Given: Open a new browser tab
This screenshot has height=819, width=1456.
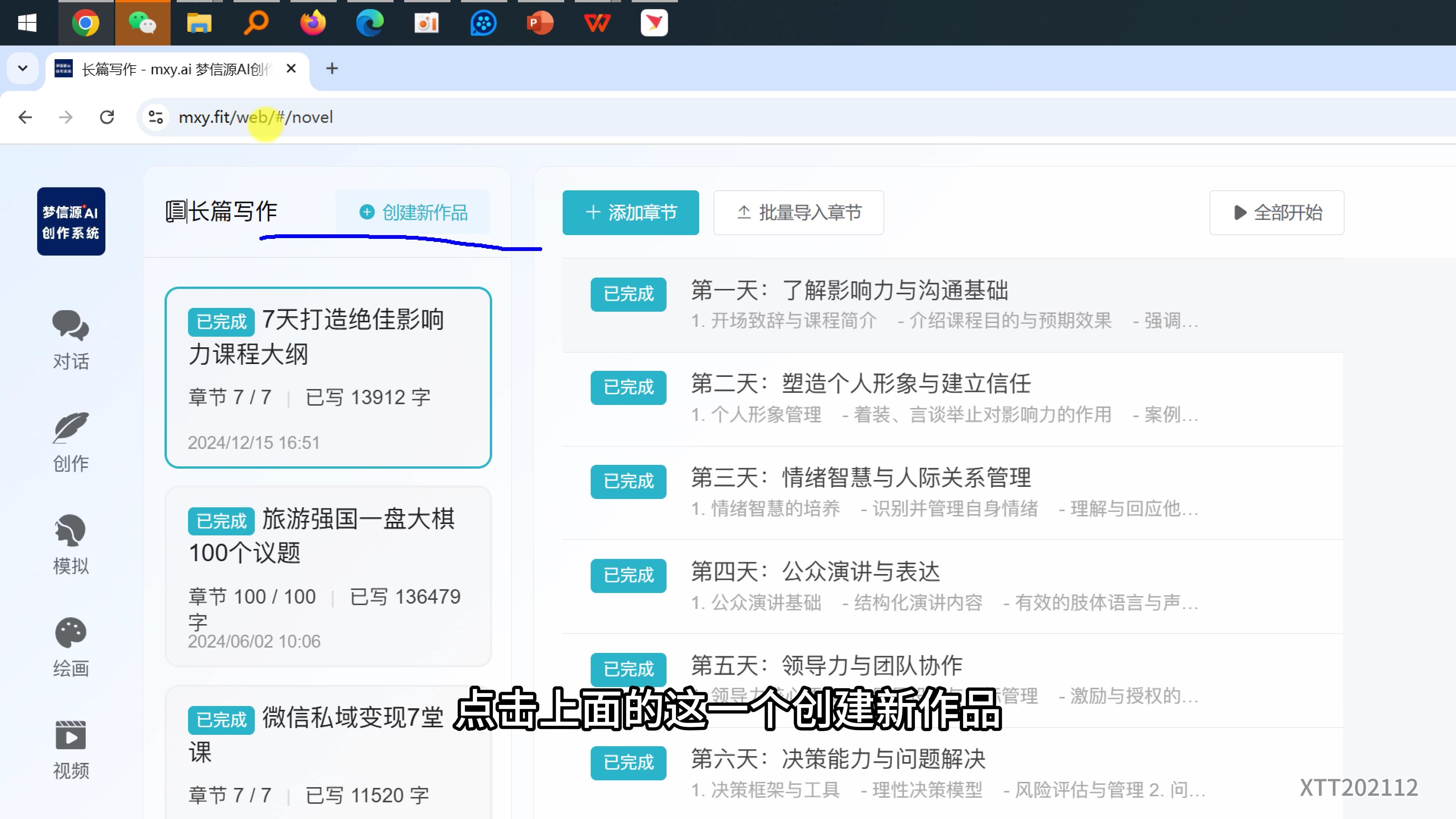Looking at the screenshot, I should (x=332, y=68).
